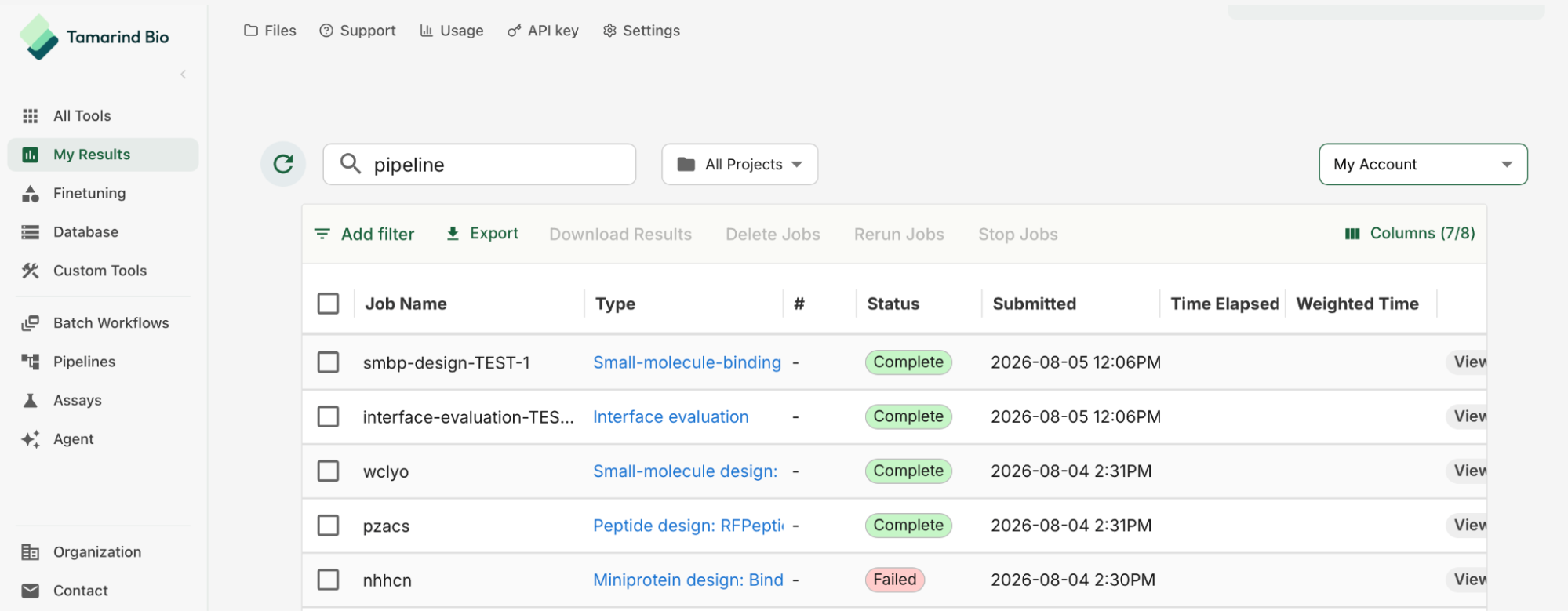Click the Add filter lines icon
The height and width of the screenshot is (611, 1568).
322,234
